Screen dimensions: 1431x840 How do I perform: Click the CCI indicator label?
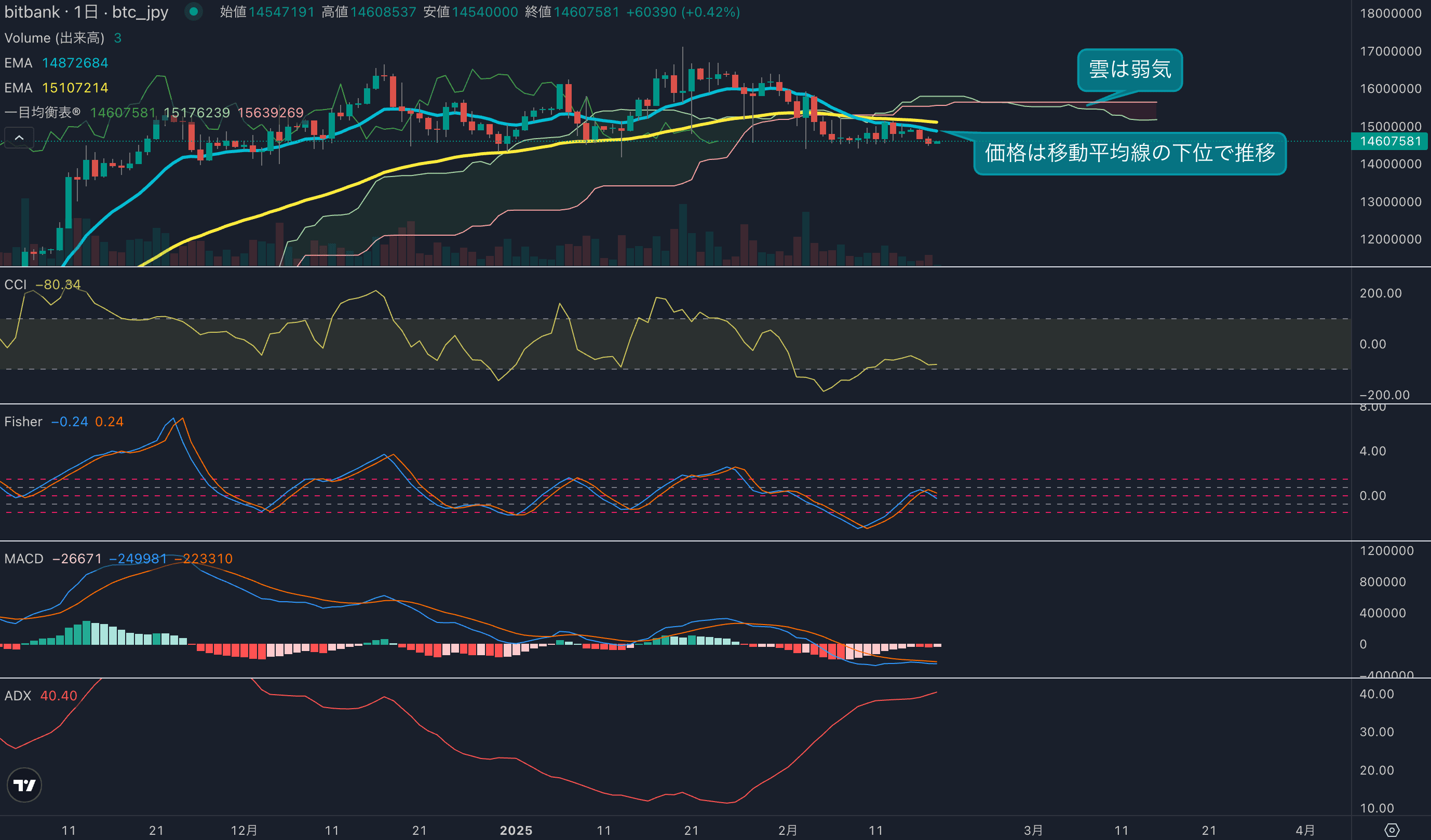[x=16, y=284]
